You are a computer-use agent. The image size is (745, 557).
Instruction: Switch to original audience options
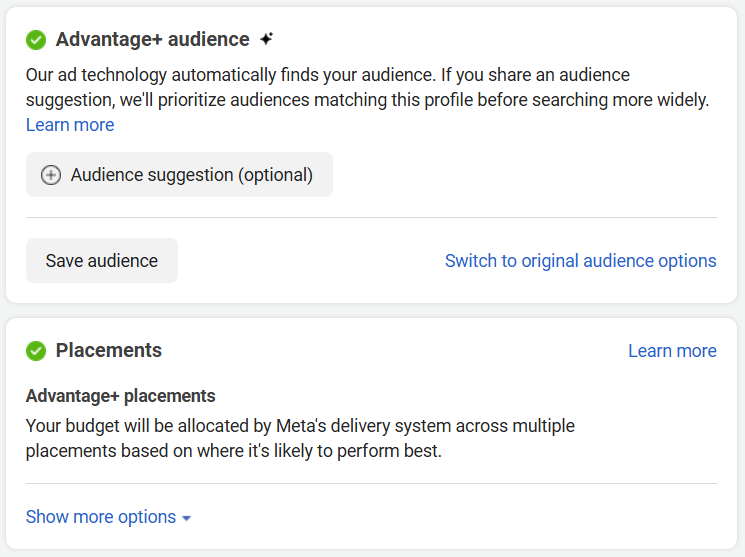click(x=580, y=261)
